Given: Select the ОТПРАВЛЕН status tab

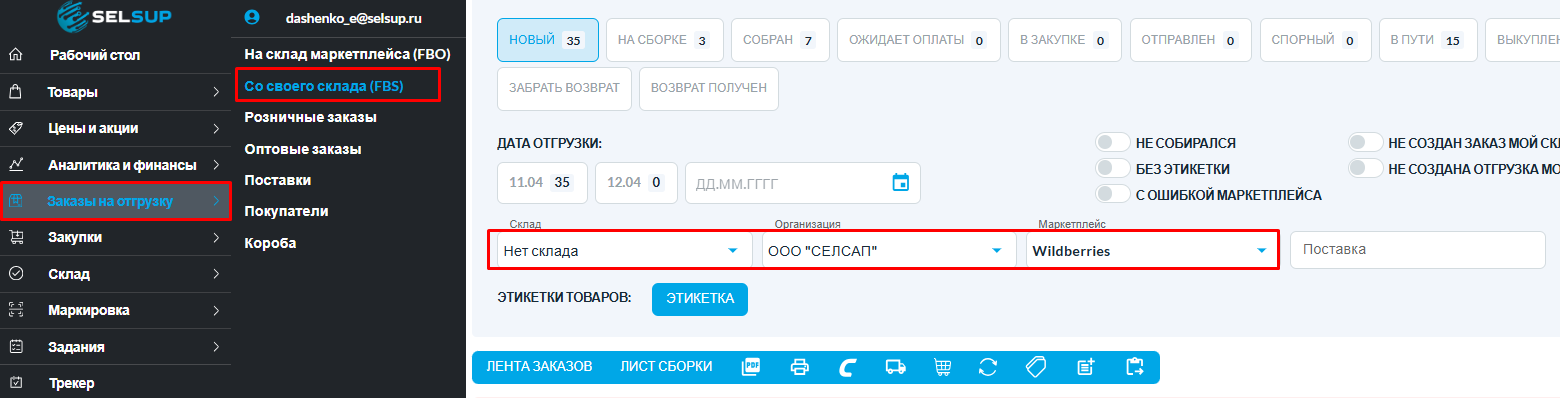Looking at the screenshot, I should (x=1191, y=40).
